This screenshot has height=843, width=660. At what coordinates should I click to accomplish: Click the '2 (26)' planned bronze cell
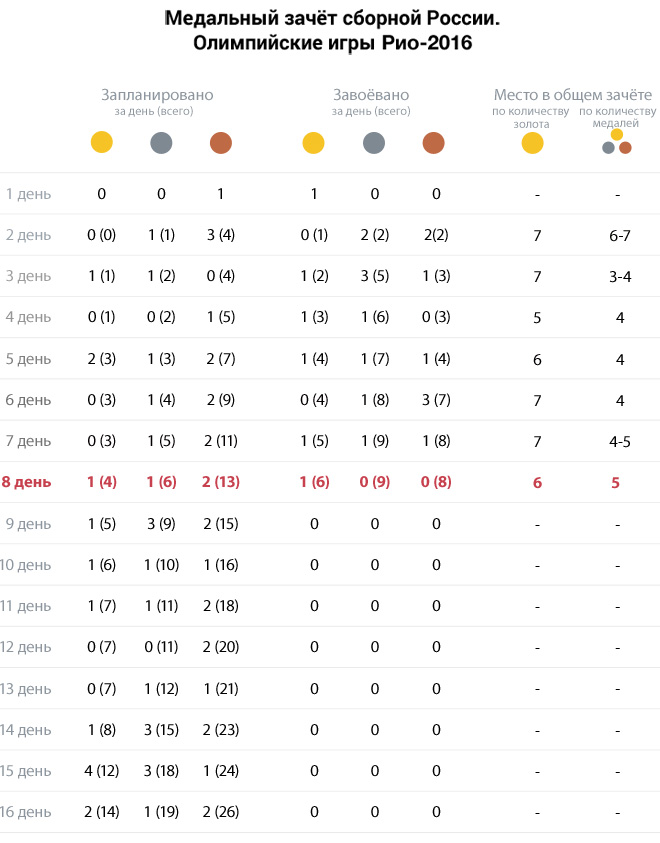tap(221, 812)
